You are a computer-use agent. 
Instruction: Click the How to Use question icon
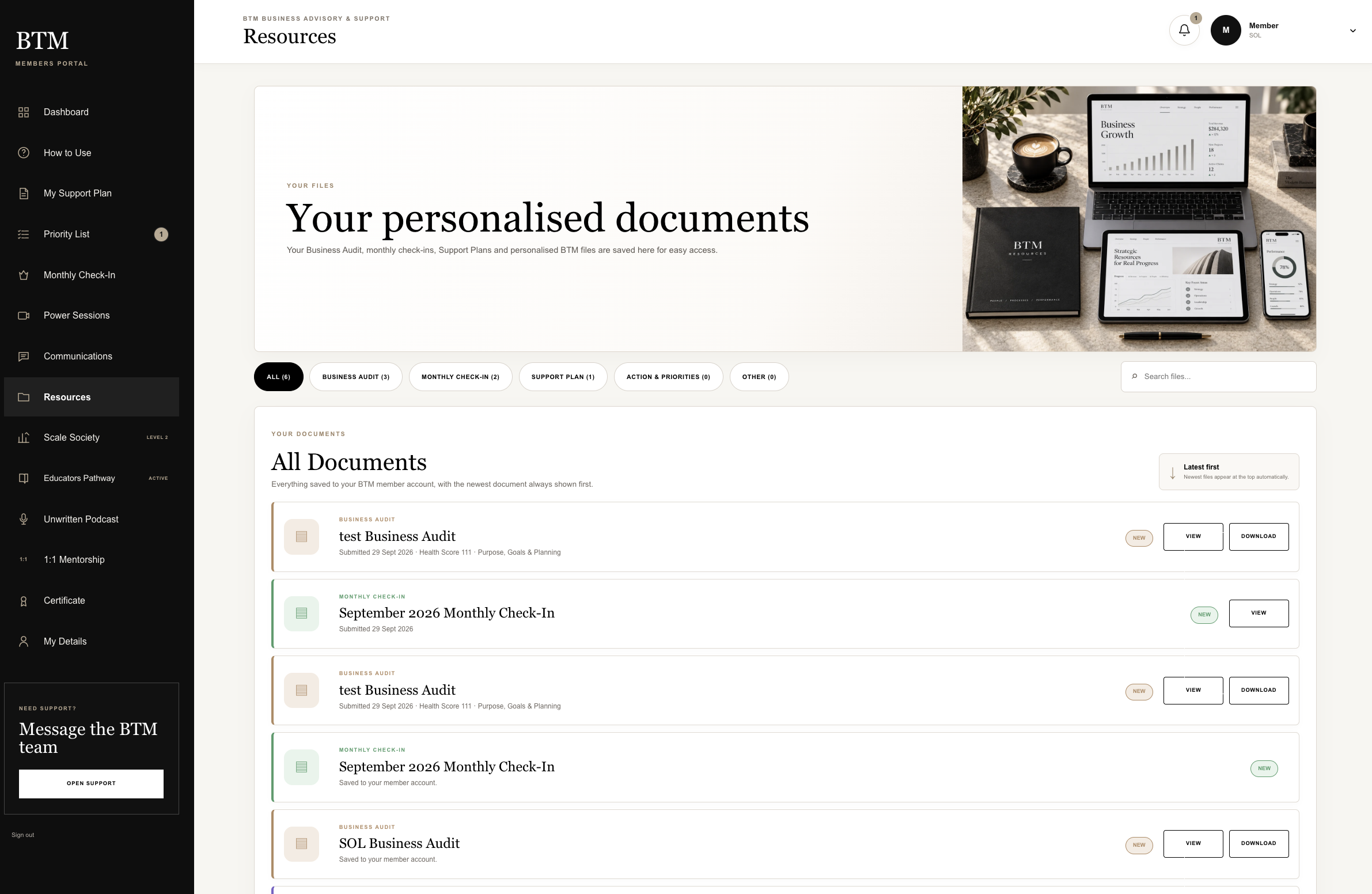(24, 153)
